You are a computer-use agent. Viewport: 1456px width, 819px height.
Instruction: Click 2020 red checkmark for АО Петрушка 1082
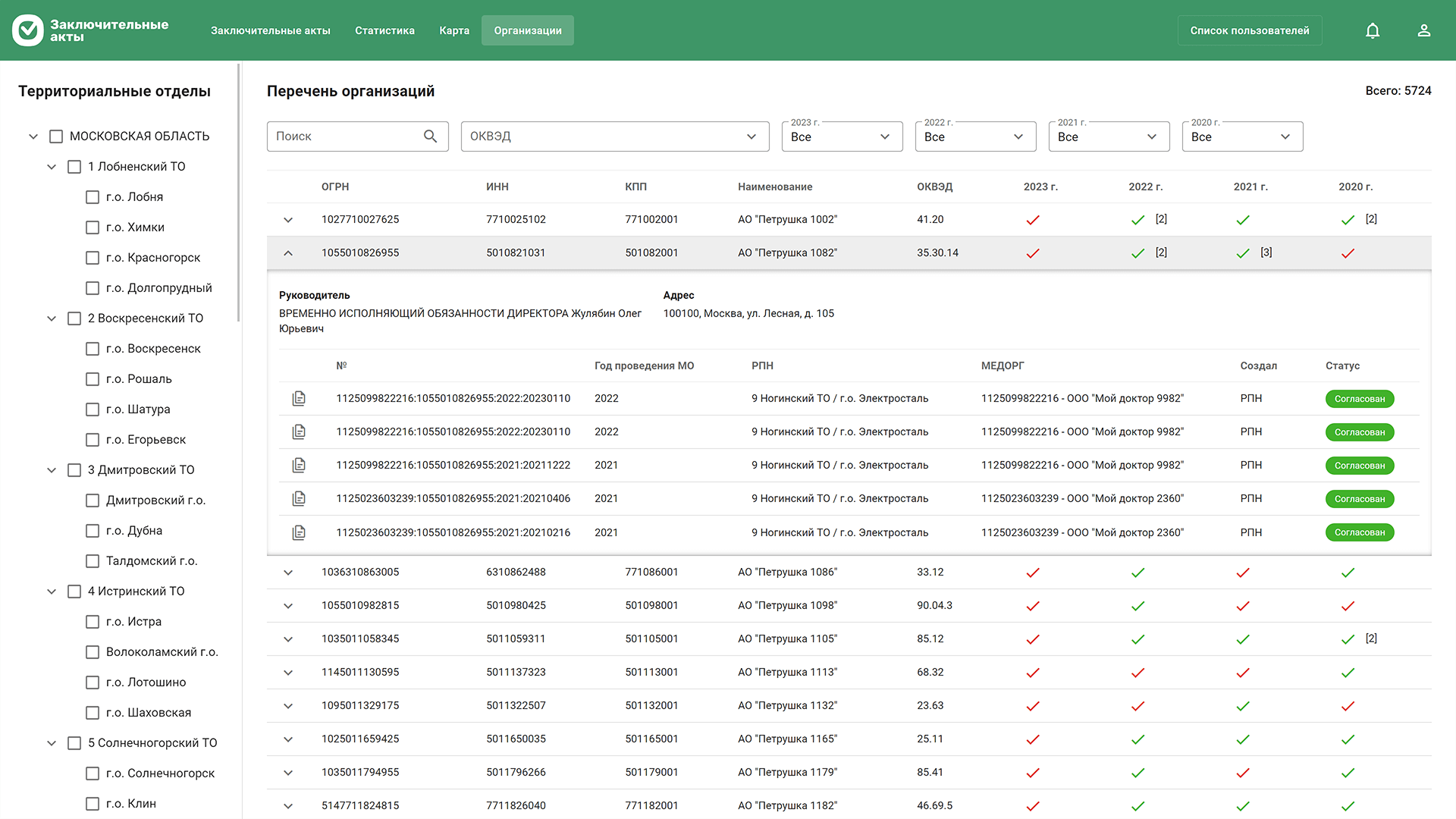pyautogui.click(x=1348, y=253)
